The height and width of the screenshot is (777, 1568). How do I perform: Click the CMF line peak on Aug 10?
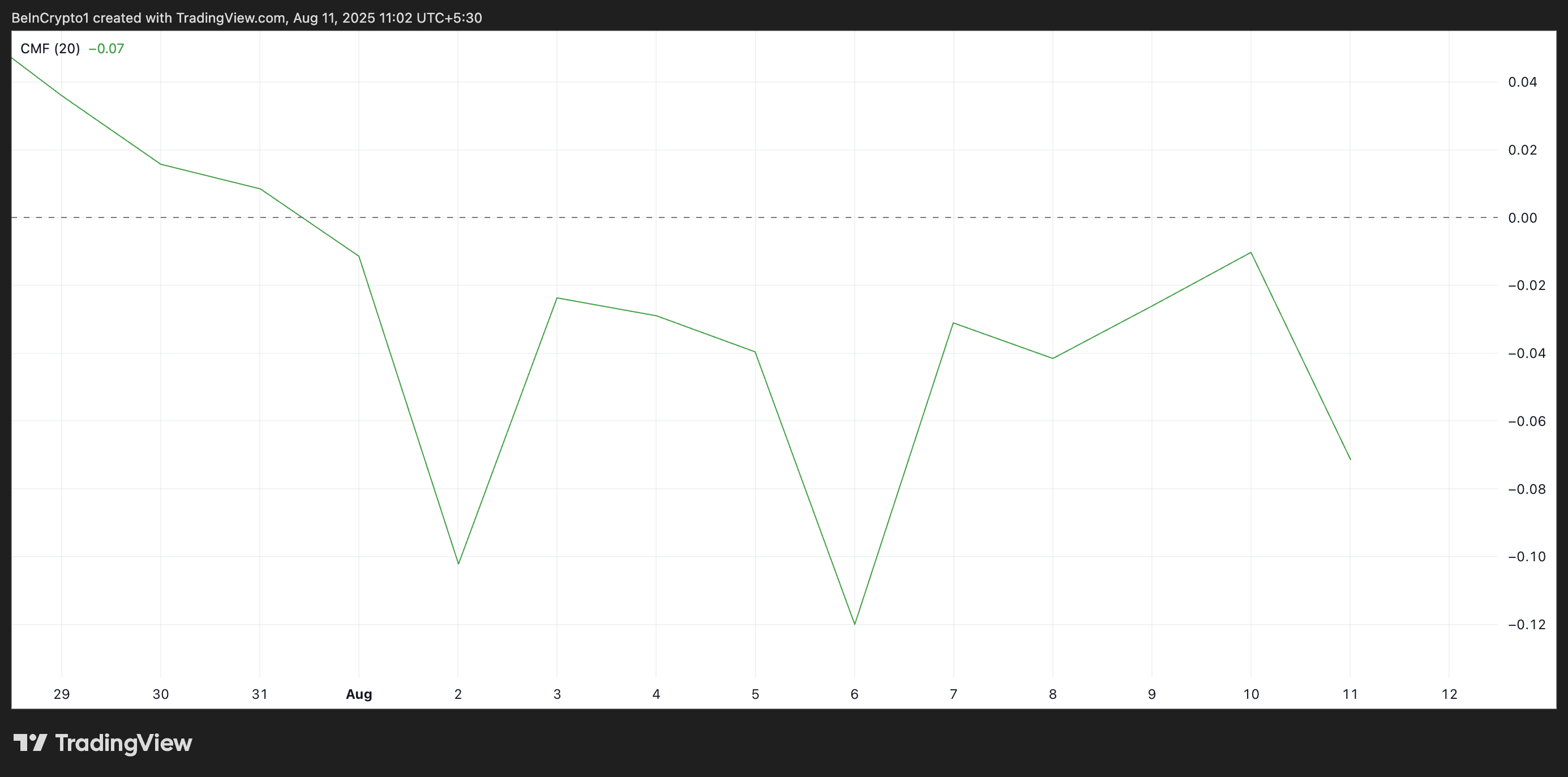(1250, 252)
